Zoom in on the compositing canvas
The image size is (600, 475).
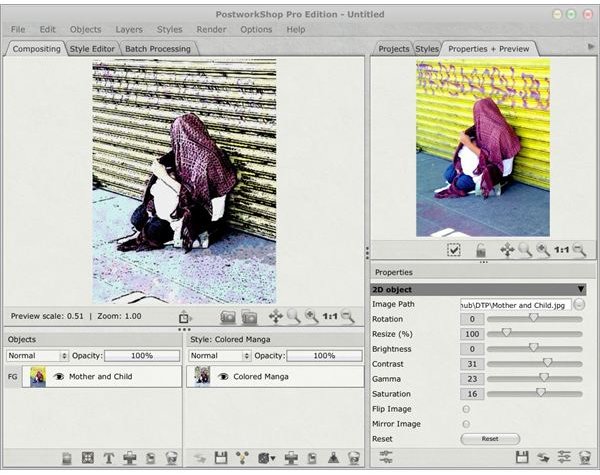[x=311, y=317]
